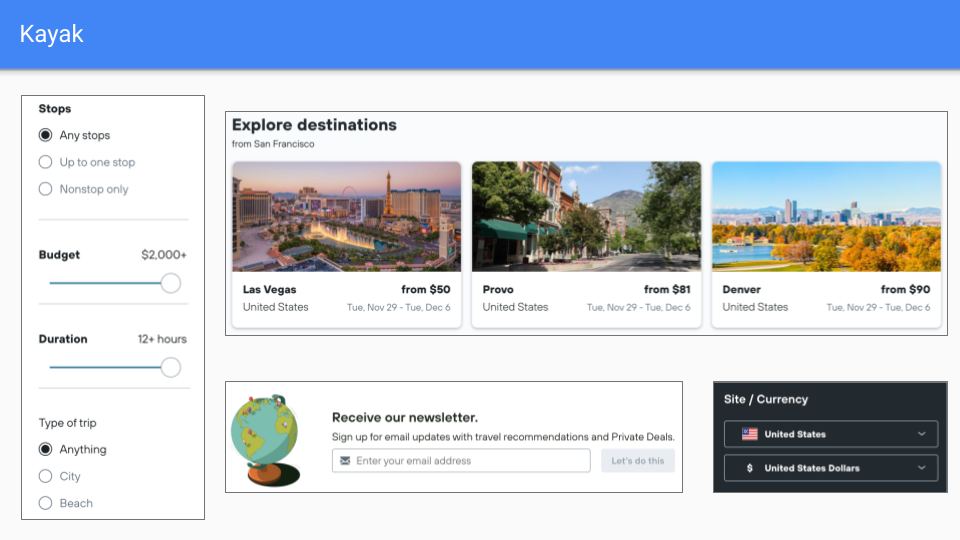Click the 'from $90' price
The image size is (960, 540).
(906, 289)
